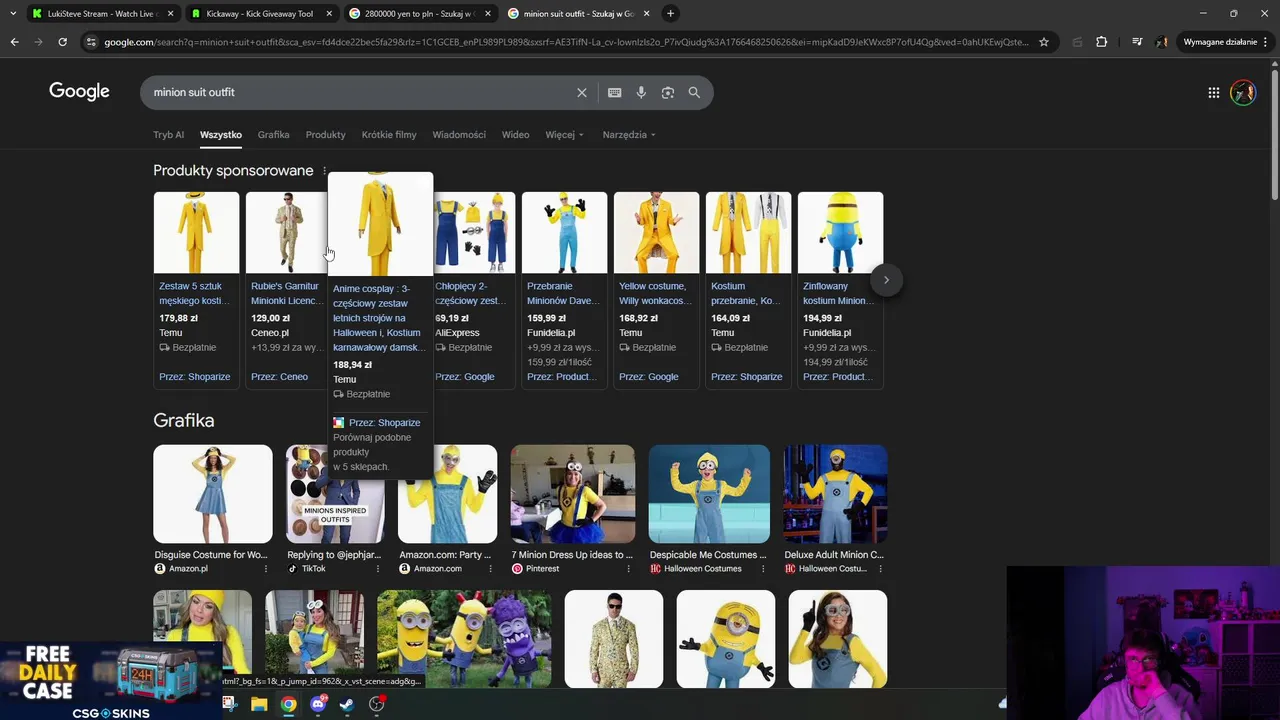Open Zinflowany kostium Minion product link

click(839, 293)
